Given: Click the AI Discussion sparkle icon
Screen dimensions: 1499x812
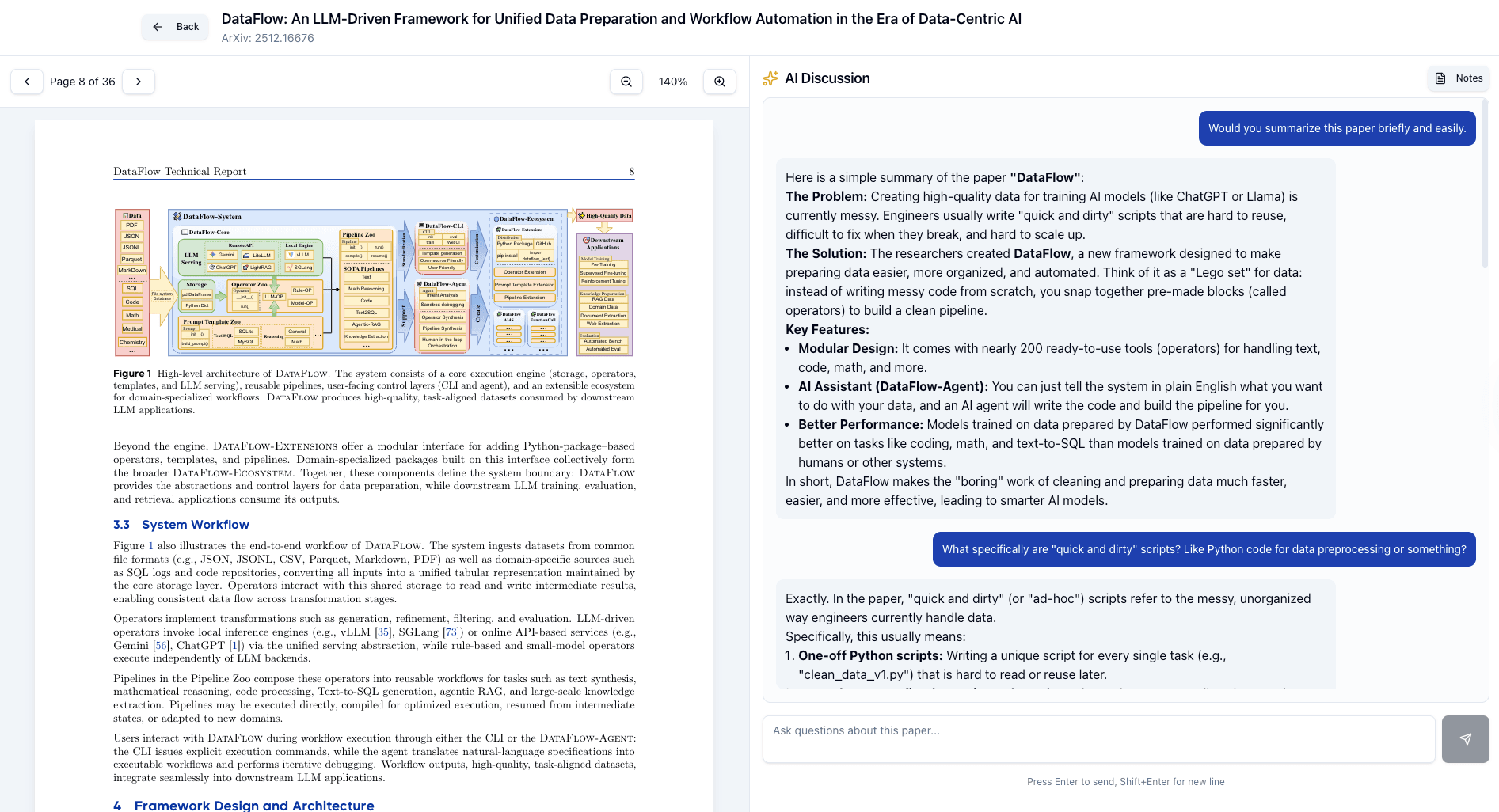Looking at the screenshot, I should (769, 78).
